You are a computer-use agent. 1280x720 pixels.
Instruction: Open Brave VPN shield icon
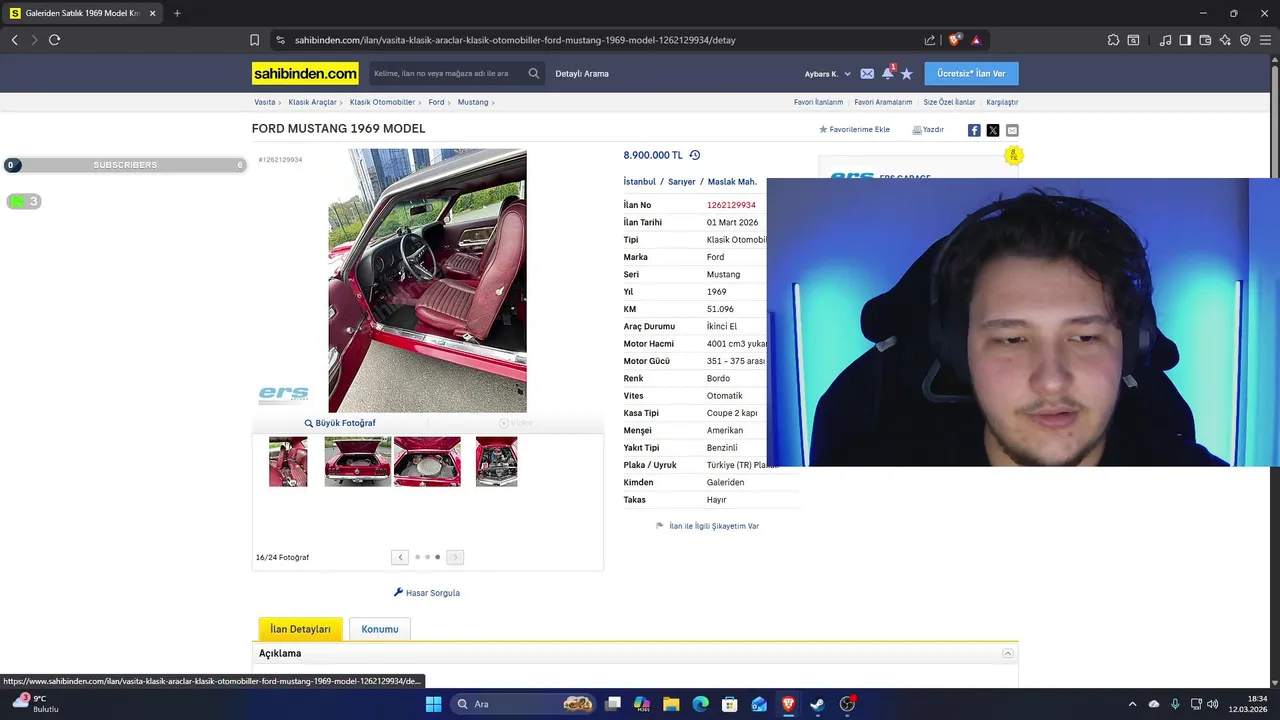[1245, 40]
